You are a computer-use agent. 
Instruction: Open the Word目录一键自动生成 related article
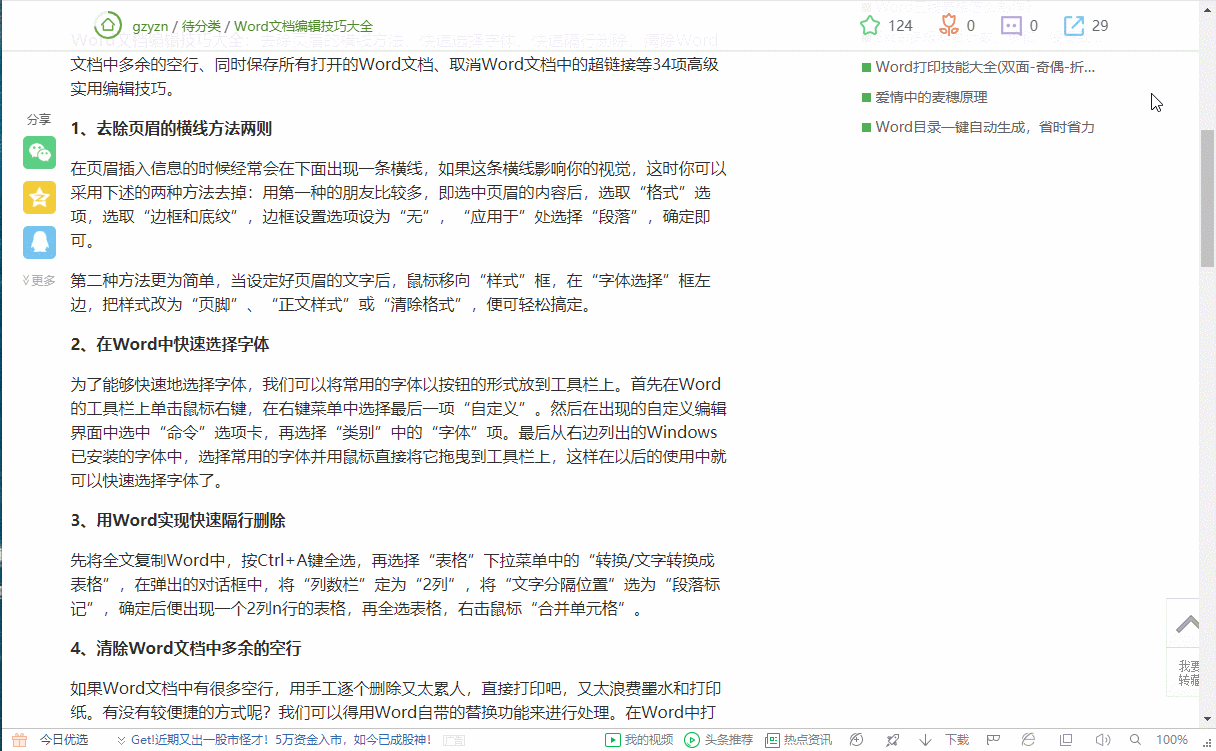(985, 127)
